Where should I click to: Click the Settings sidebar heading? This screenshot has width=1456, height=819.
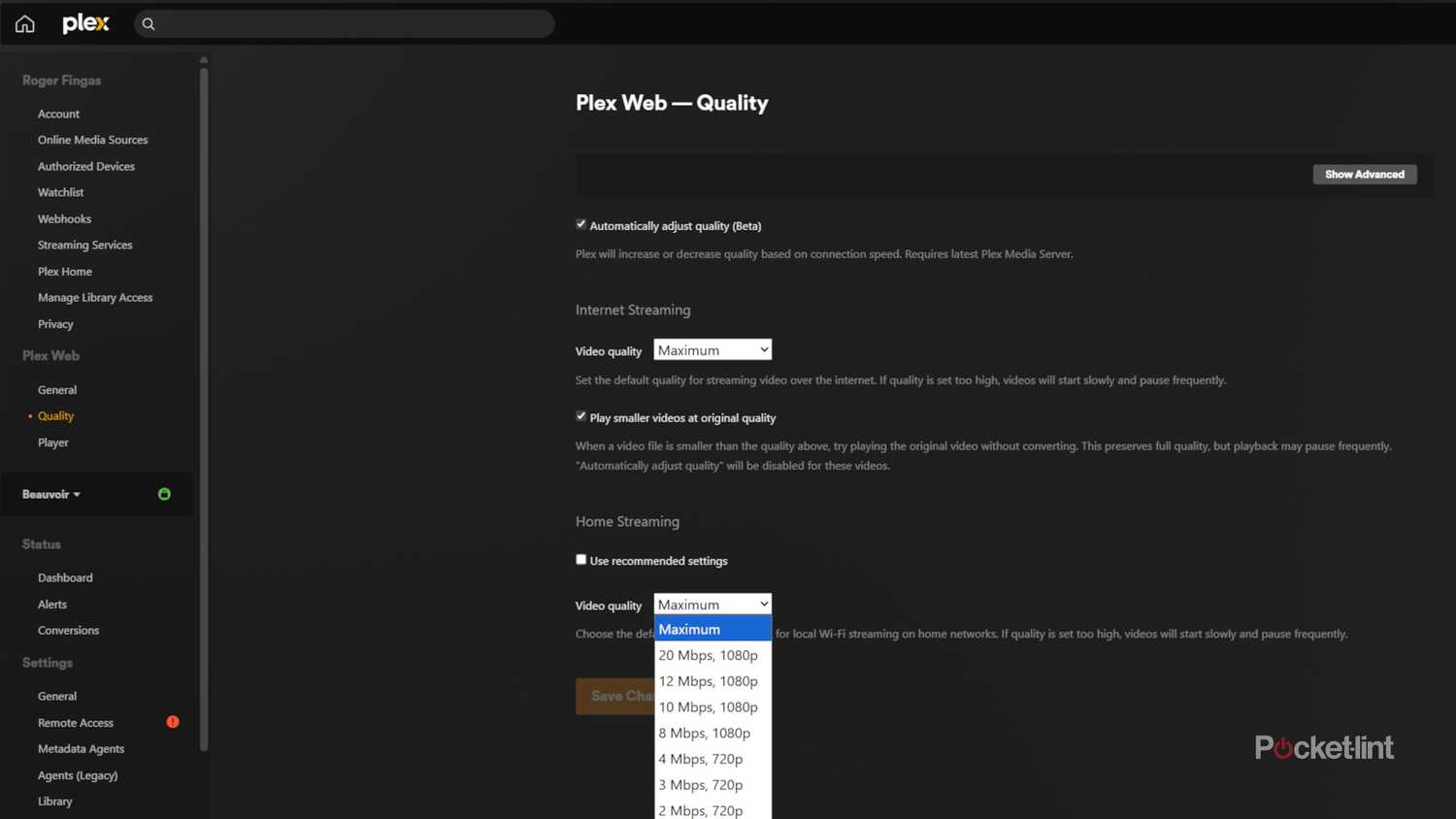47,663
